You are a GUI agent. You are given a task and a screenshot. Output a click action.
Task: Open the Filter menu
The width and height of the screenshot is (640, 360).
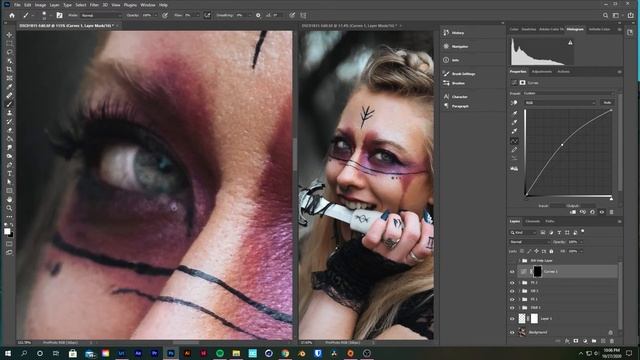(x=94, y=5)
